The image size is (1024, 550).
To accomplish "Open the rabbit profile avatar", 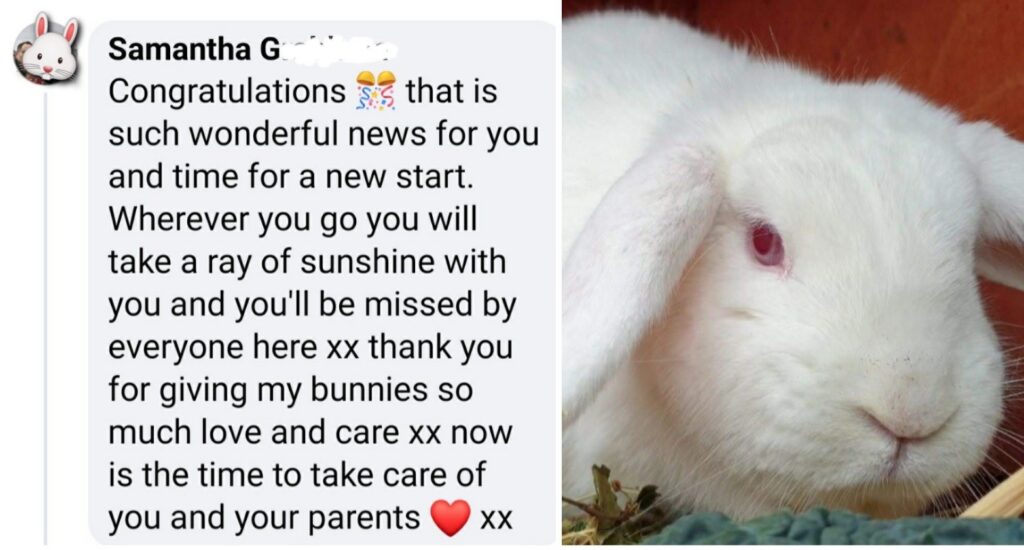I will 47,49.
